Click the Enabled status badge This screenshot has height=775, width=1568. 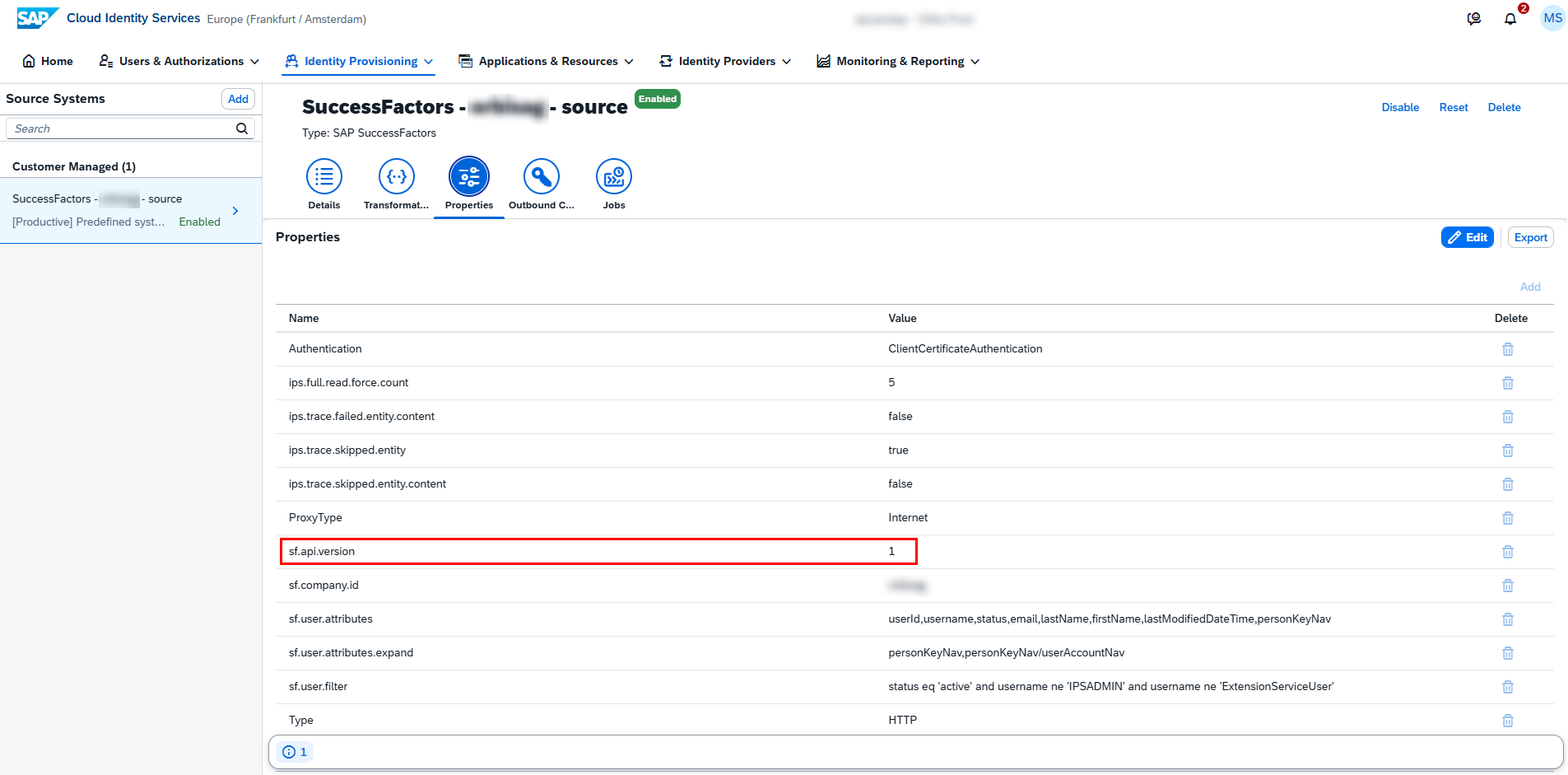point(658,99)
